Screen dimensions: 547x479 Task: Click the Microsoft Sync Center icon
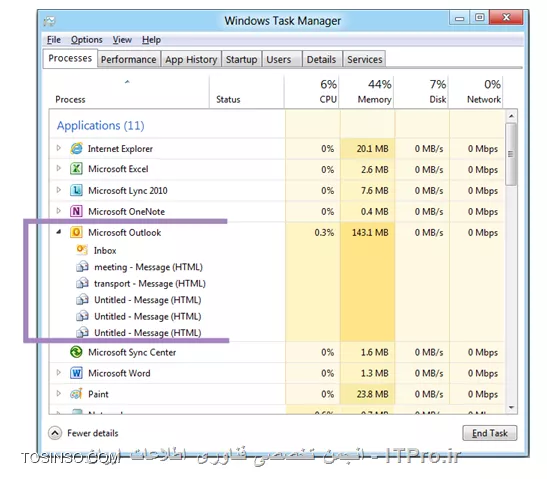pos(76,352)
